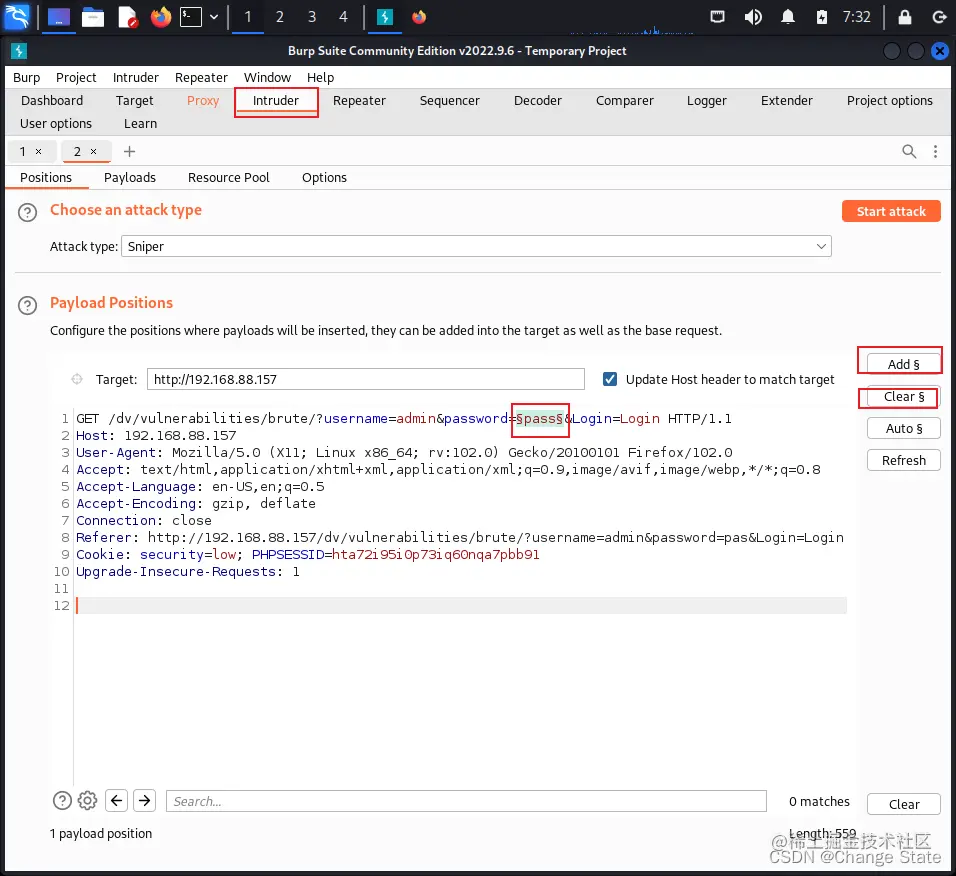
Task: Open the editor search settings gear
Action: (x=87, y=800)
